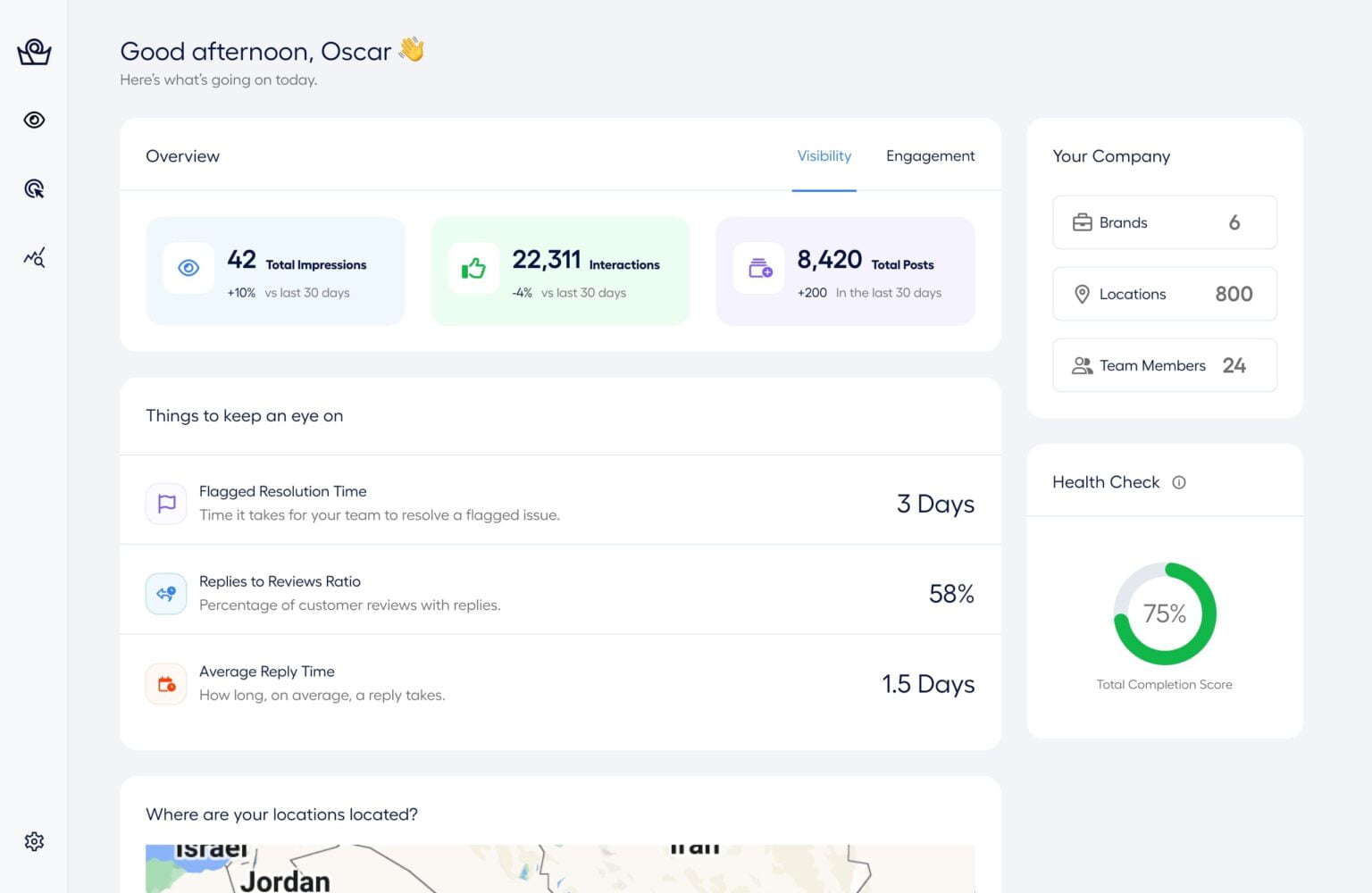Click the thumbs-up Interactions icon
This screenshot has height=893, width=1372.
coord(473,268)
